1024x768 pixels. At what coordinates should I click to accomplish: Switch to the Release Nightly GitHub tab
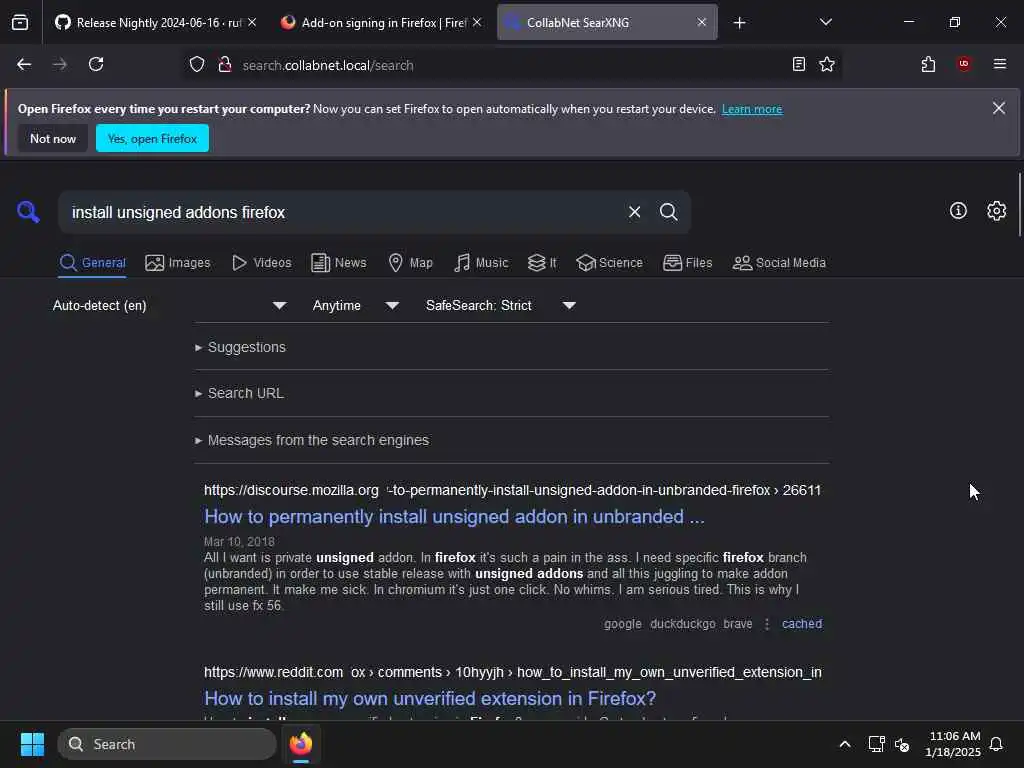click(153, 23)
